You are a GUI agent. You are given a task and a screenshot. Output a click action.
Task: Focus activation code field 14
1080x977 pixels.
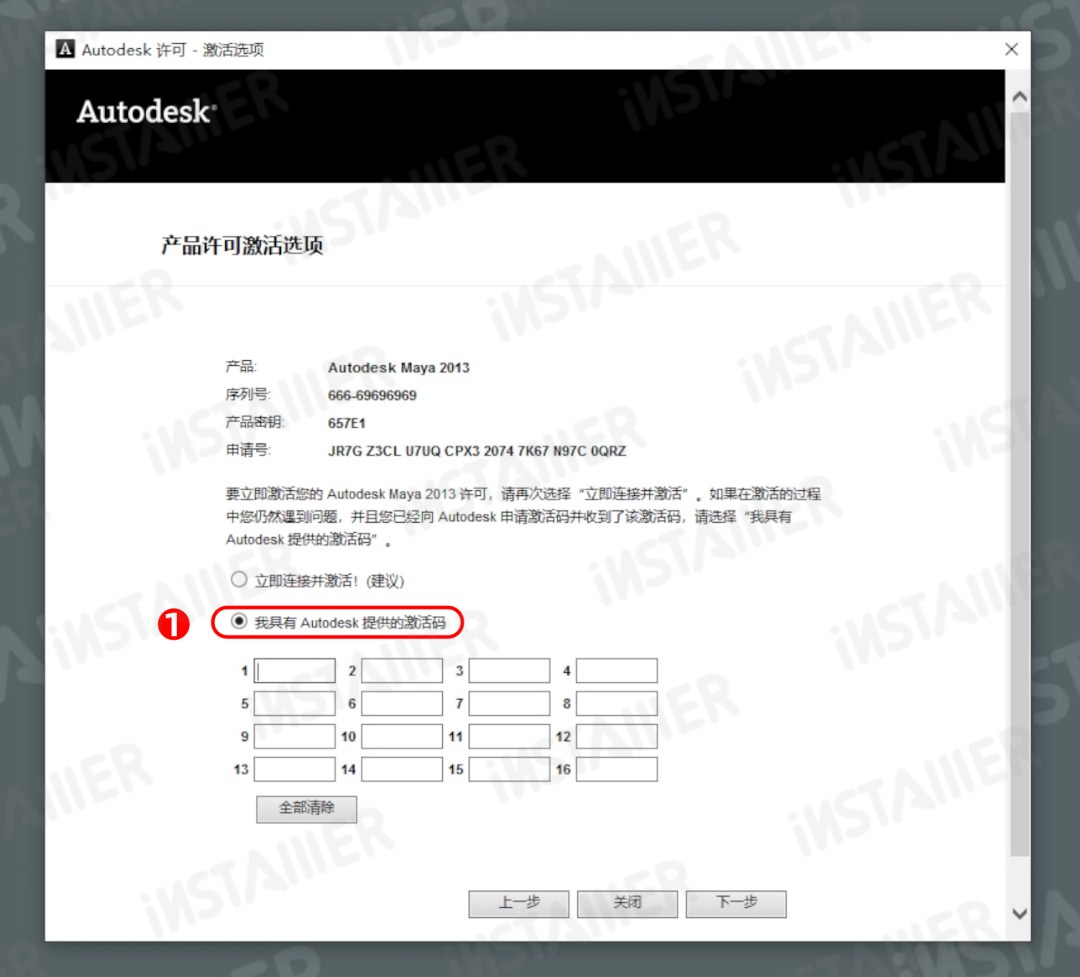coord(402,770)
